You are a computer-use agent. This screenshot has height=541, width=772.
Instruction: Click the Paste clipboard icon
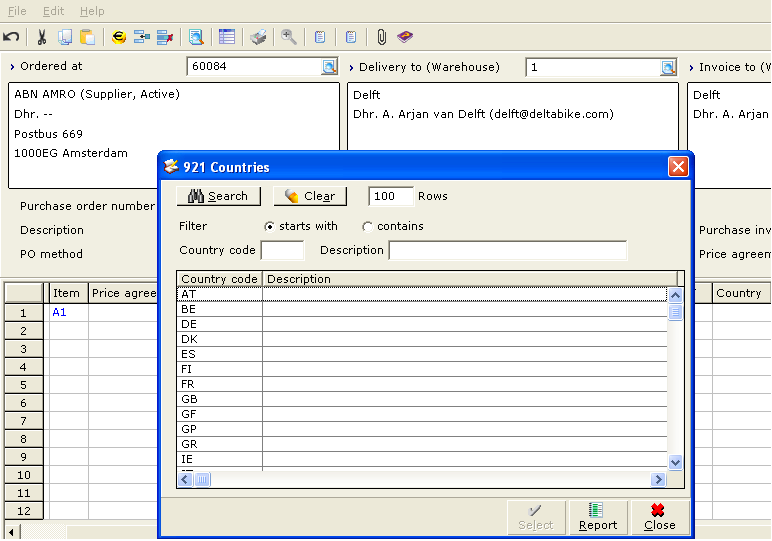(x=87, y=37)
